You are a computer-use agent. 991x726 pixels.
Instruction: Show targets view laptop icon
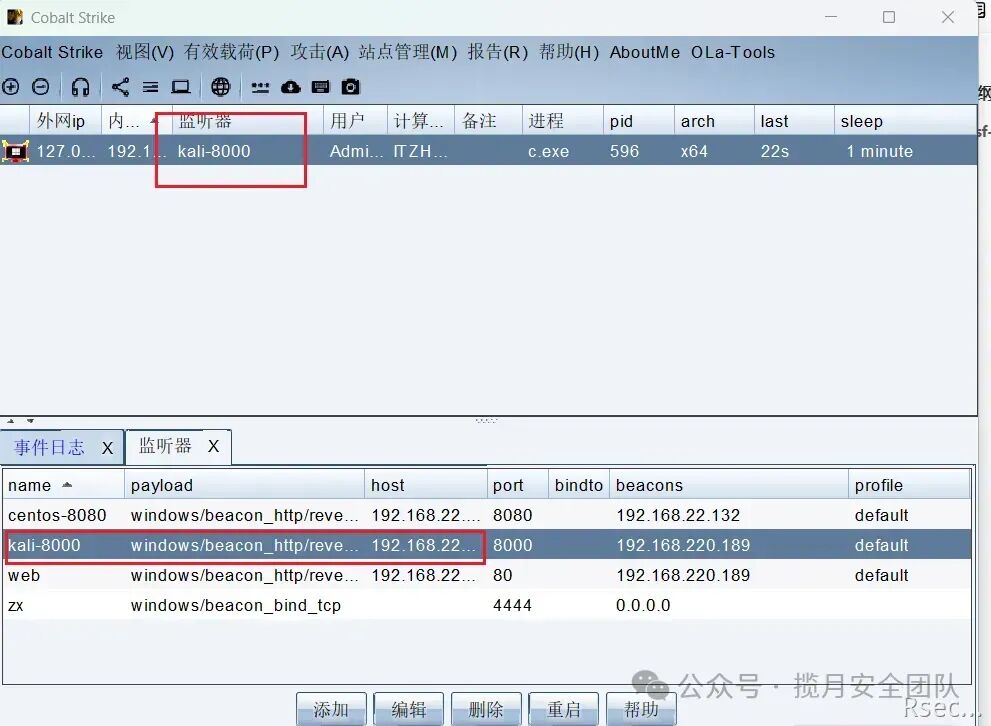point(181,87)
